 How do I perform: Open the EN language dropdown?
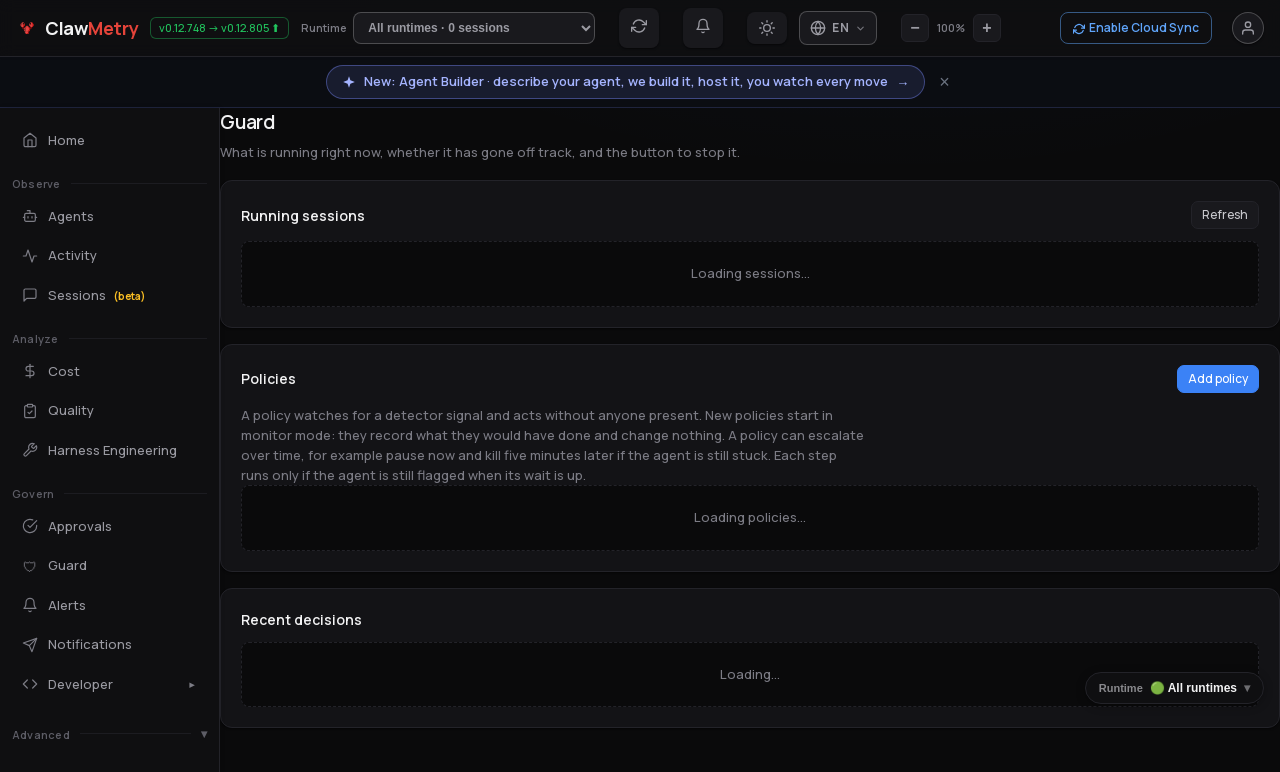[x=838, y=28]
